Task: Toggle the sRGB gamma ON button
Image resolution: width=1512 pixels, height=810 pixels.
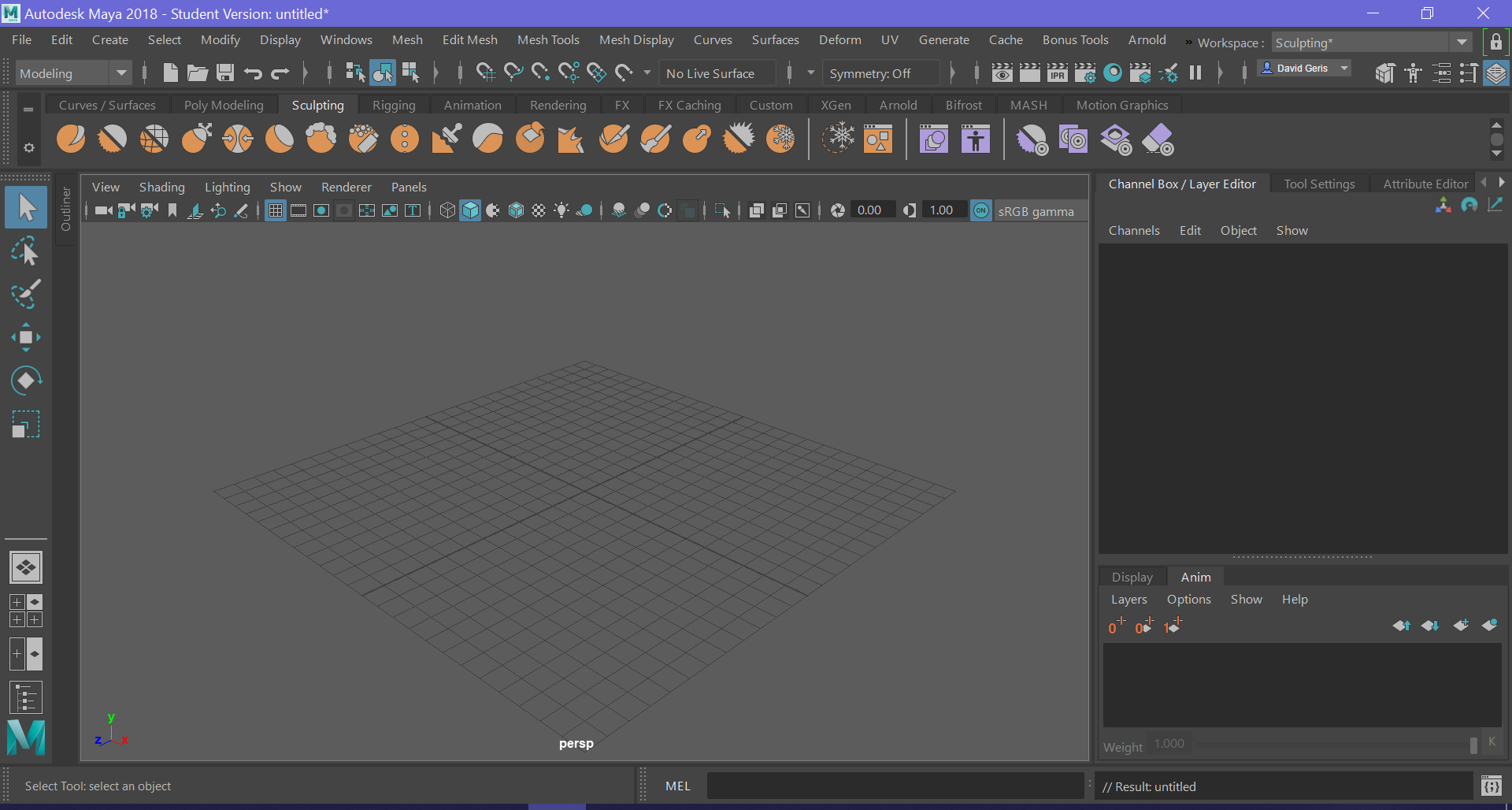Action: [981, 210]
